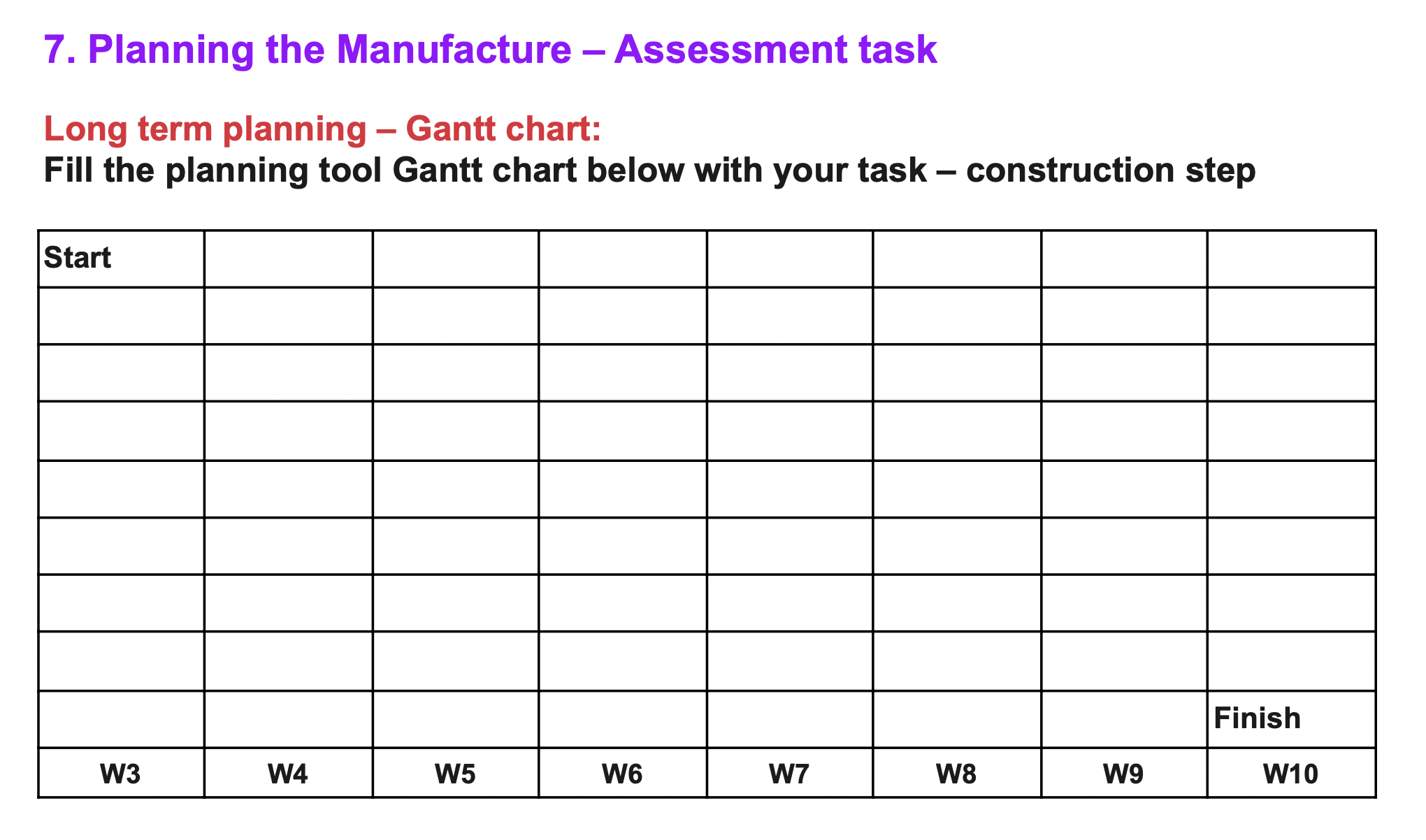Select the W8 week label cell

[956, 773]
